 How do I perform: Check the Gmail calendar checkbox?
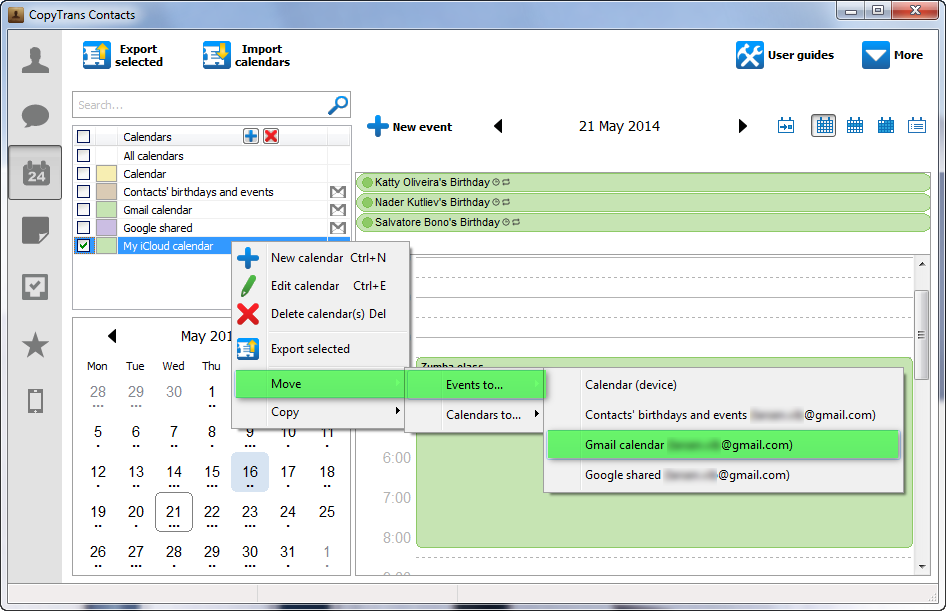[x=83, y=209]
